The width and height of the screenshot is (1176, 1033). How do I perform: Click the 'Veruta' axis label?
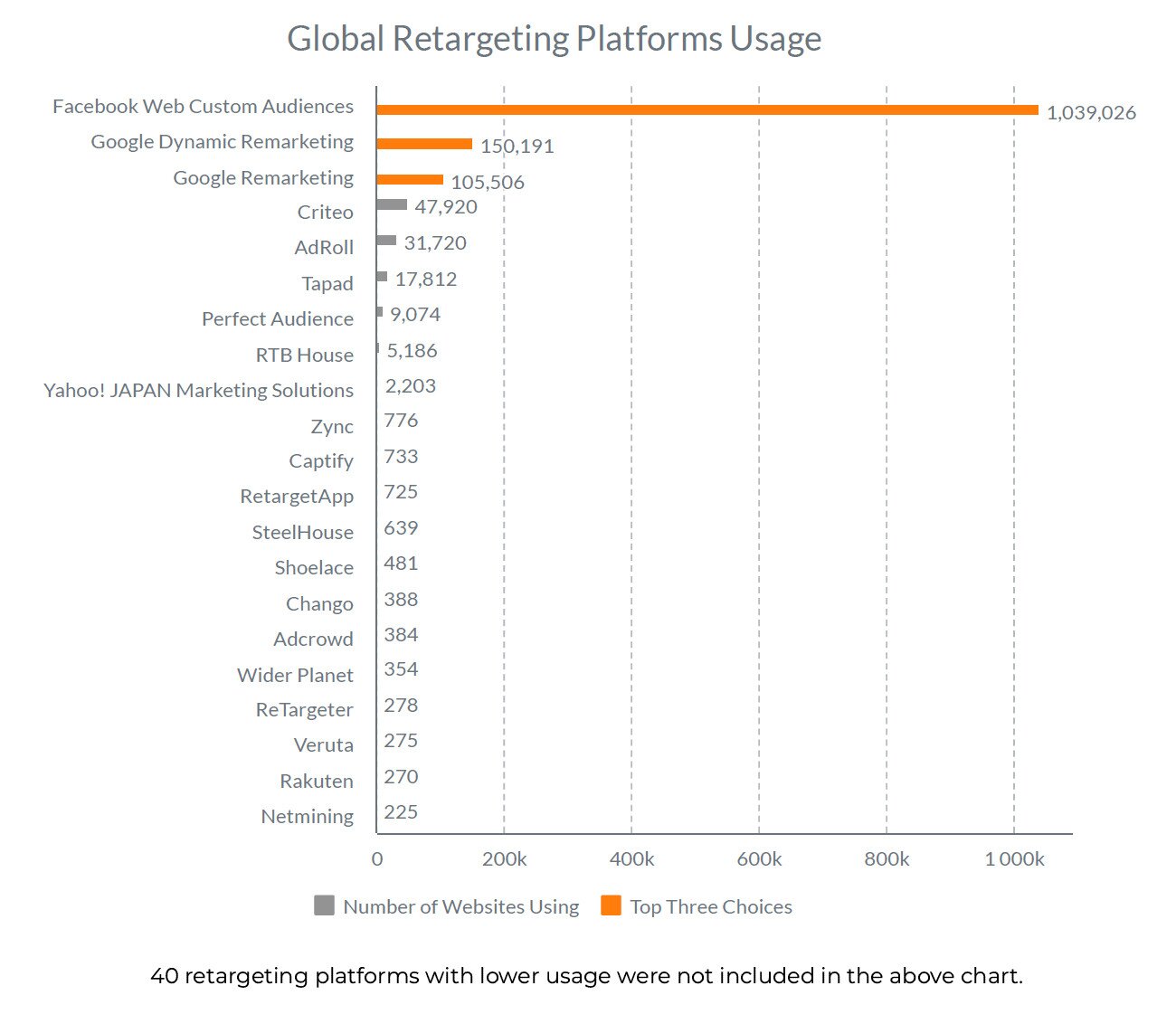(324, 745)
